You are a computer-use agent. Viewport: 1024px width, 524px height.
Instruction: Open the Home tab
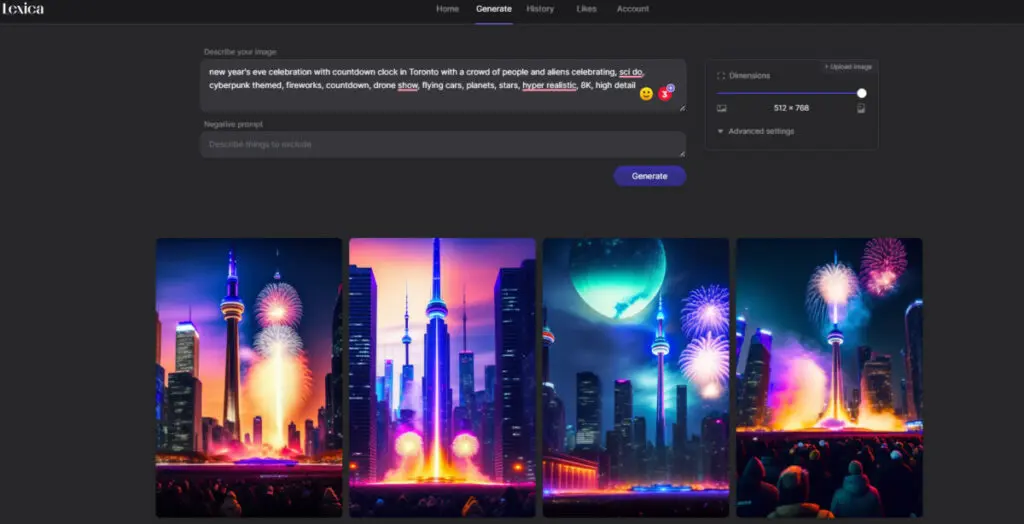(x=447, y=9)
